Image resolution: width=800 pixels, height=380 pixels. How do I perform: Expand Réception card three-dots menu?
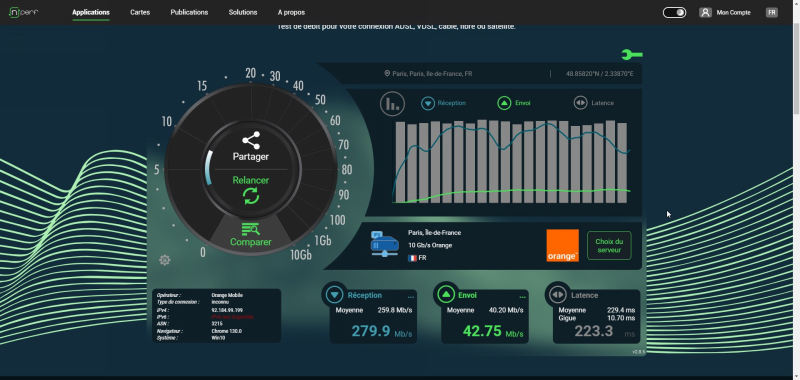tap(411, 297)
